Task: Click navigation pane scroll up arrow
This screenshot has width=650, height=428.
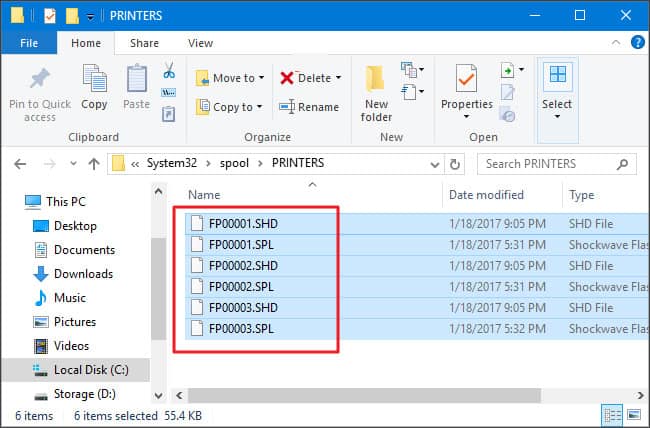Action: click(x=158, y=192)
